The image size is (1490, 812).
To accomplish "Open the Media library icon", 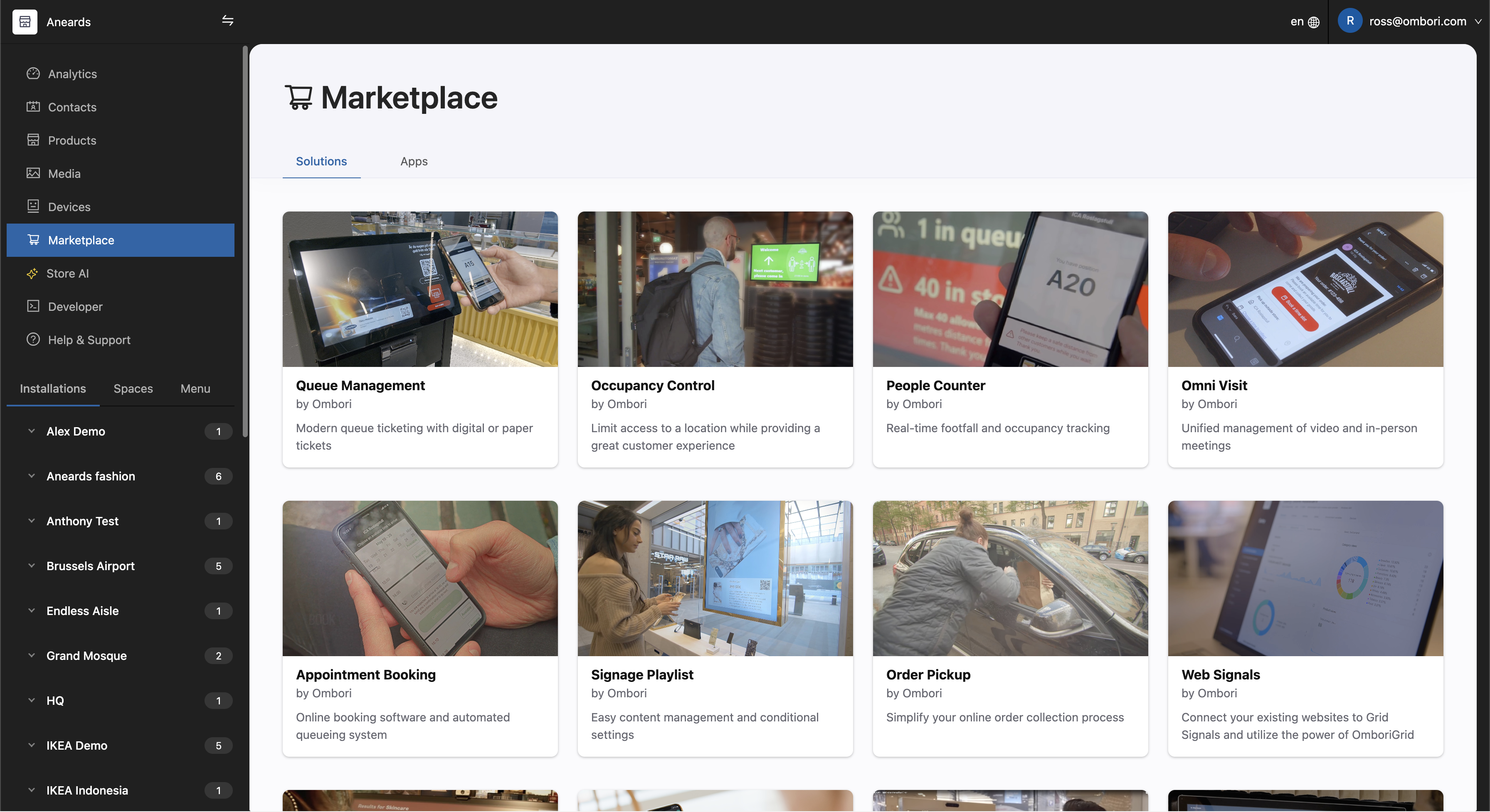I will pos(34,173).
